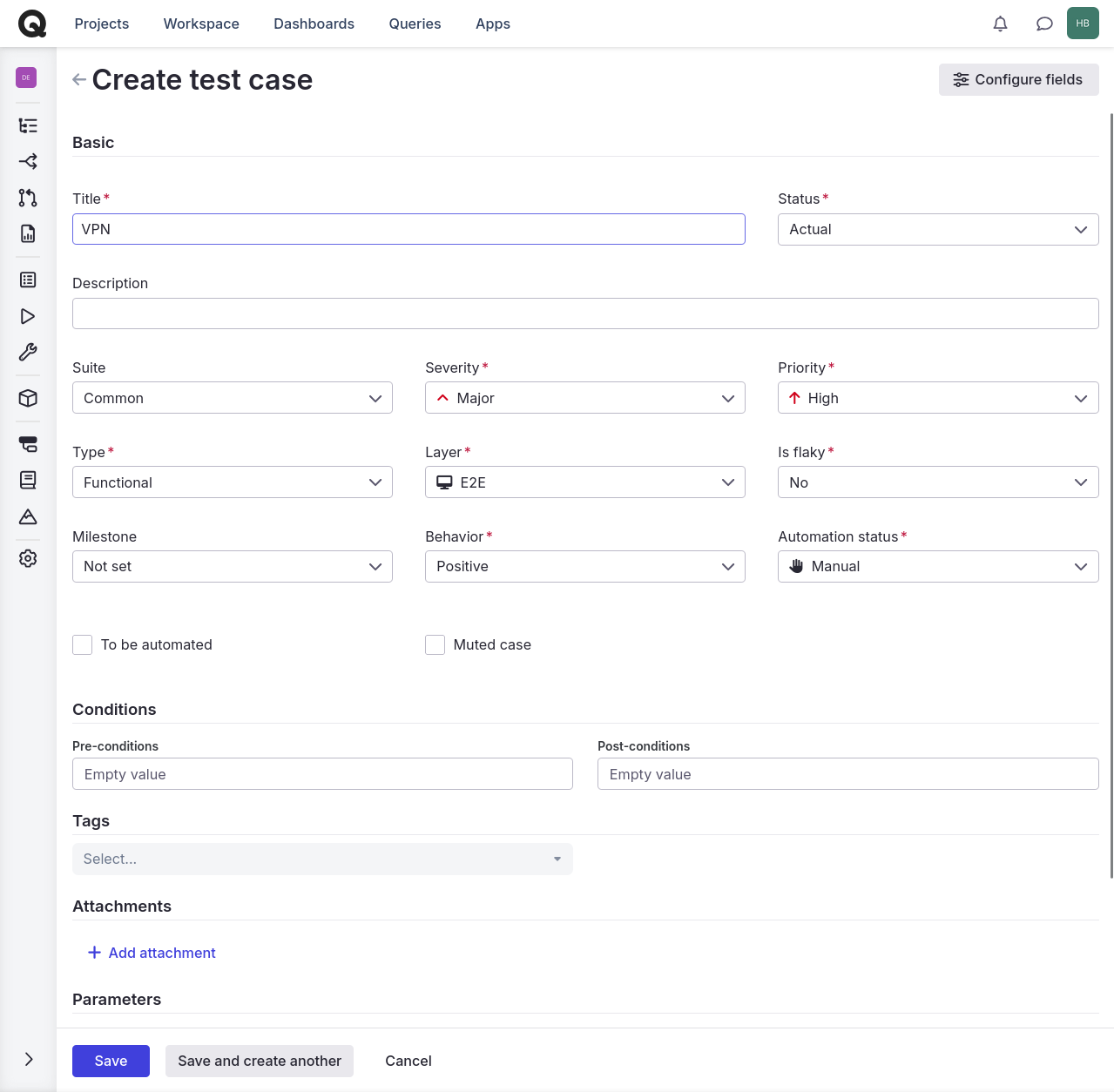The image size is (1114, 1092).
Task: Open the Status dropdown showing Actual
Action: tap(938, 229)
